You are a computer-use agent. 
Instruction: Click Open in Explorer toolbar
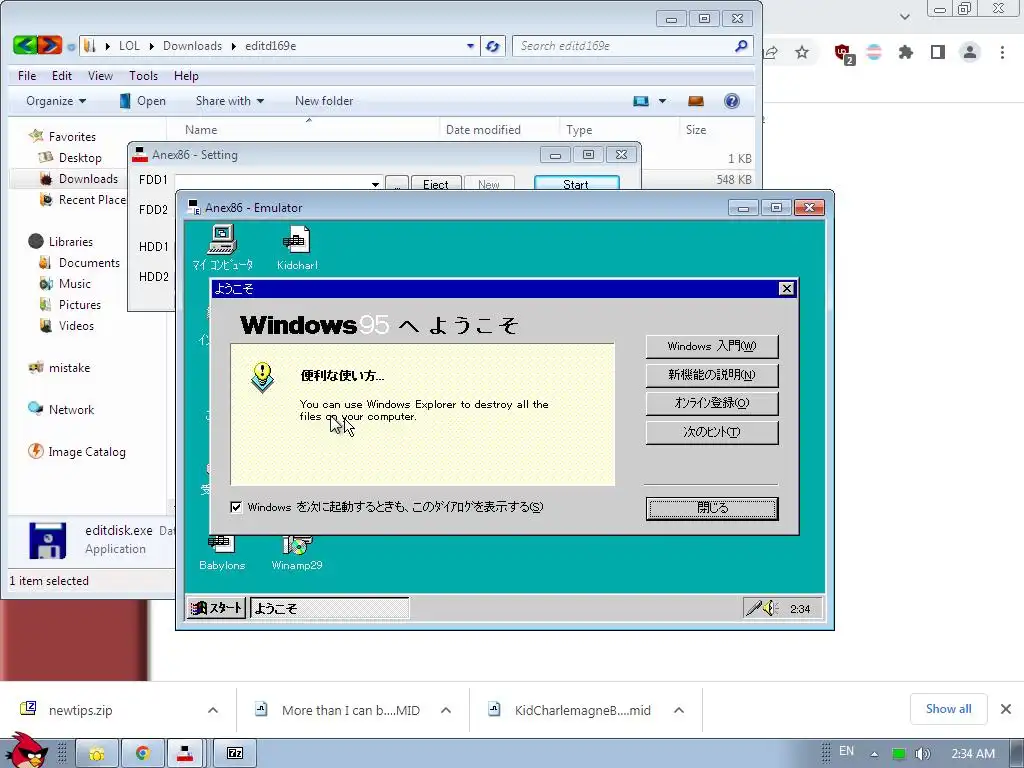click(x=142, y=101)
